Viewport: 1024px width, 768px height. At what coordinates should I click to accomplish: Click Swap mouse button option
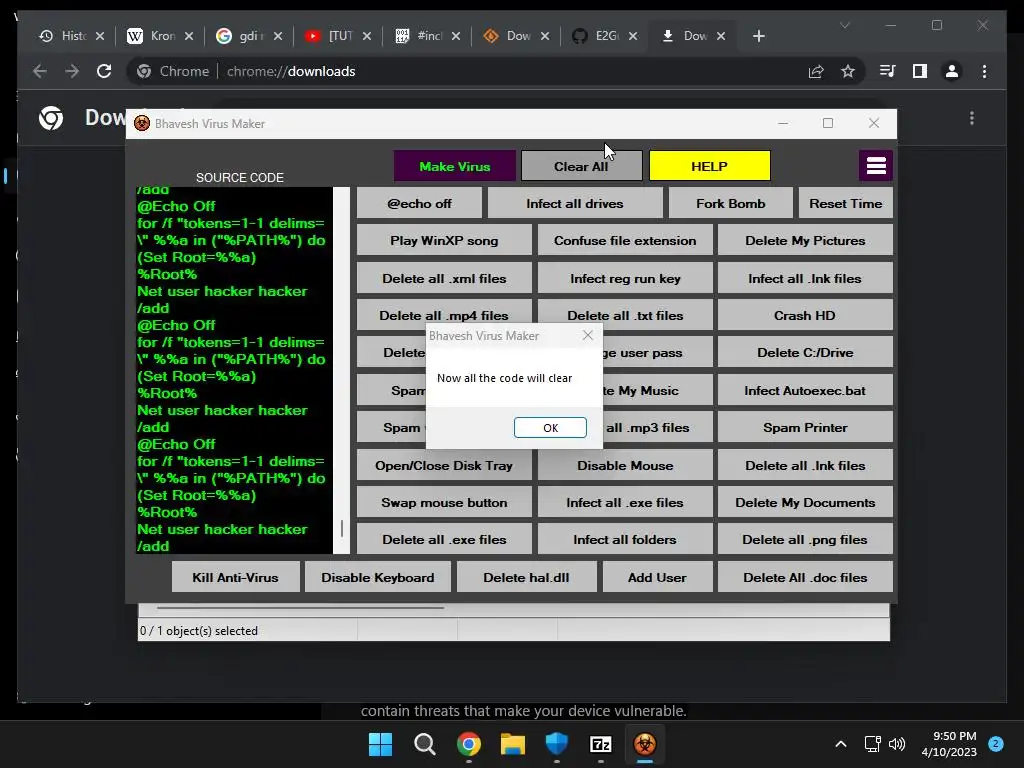(444, 502)
